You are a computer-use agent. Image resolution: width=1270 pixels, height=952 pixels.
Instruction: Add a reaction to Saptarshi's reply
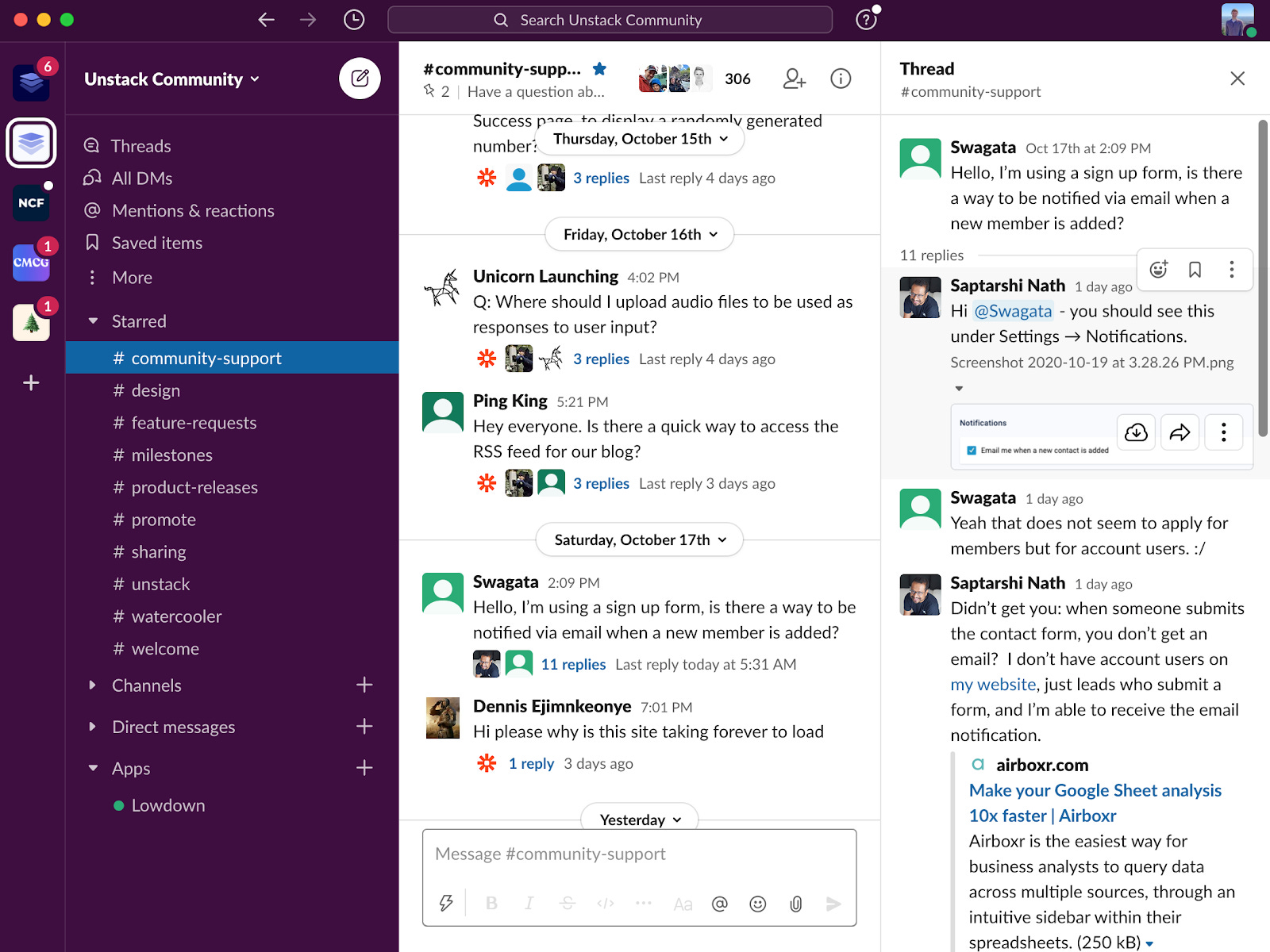[1158, 270]
